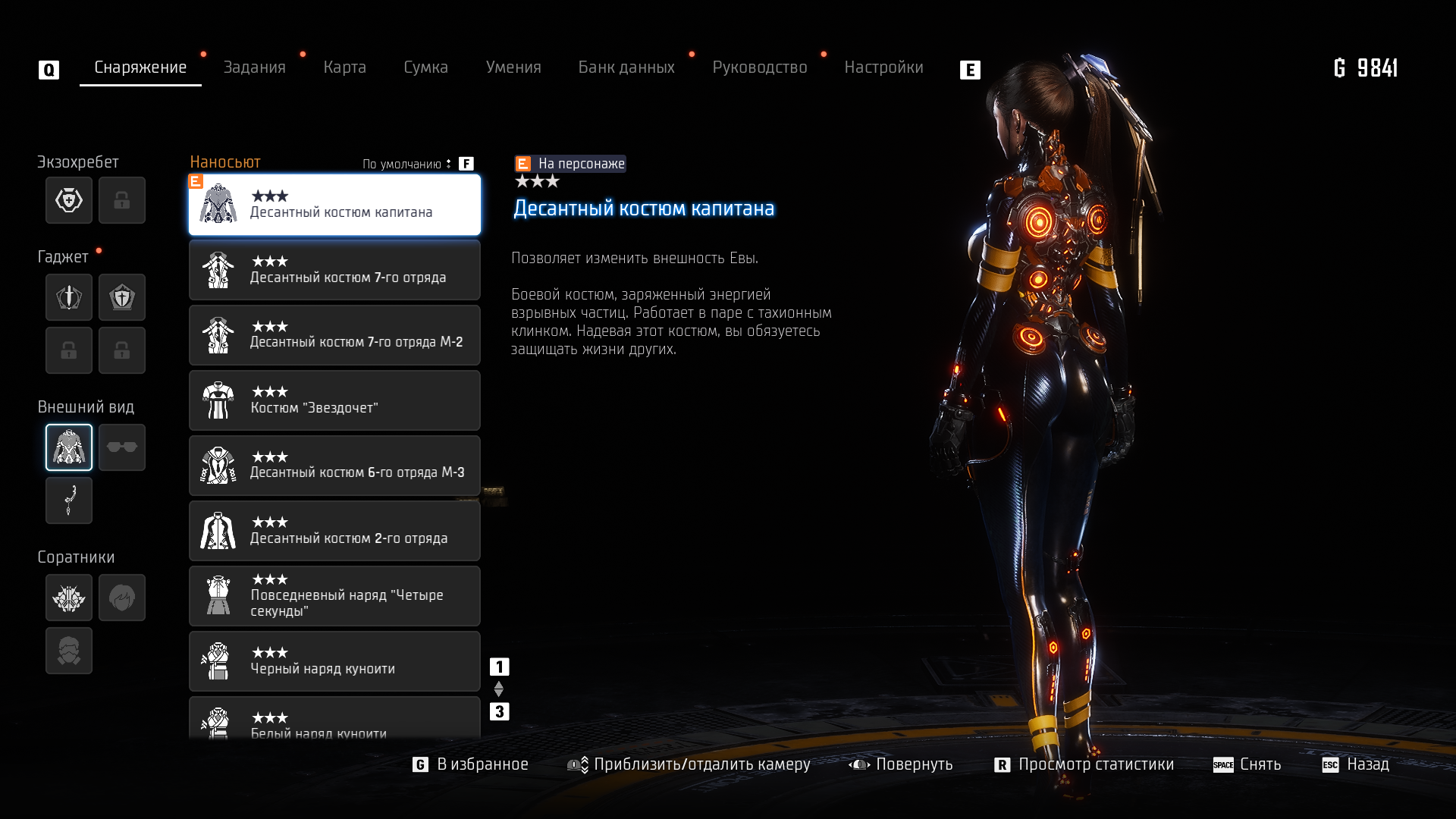Click the page 3 key indicator
Viewport: 1456px width, 819px height.
tap(499, 712)
